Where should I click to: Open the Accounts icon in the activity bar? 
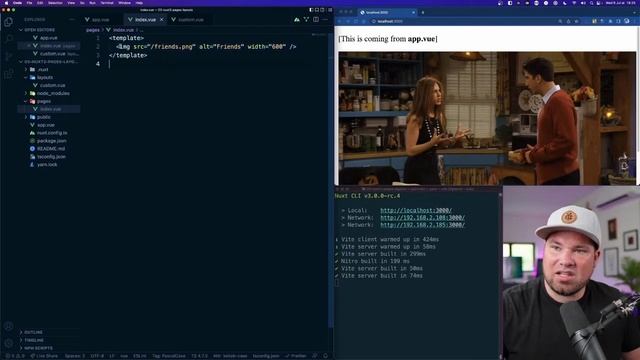[x=8, y=326]
